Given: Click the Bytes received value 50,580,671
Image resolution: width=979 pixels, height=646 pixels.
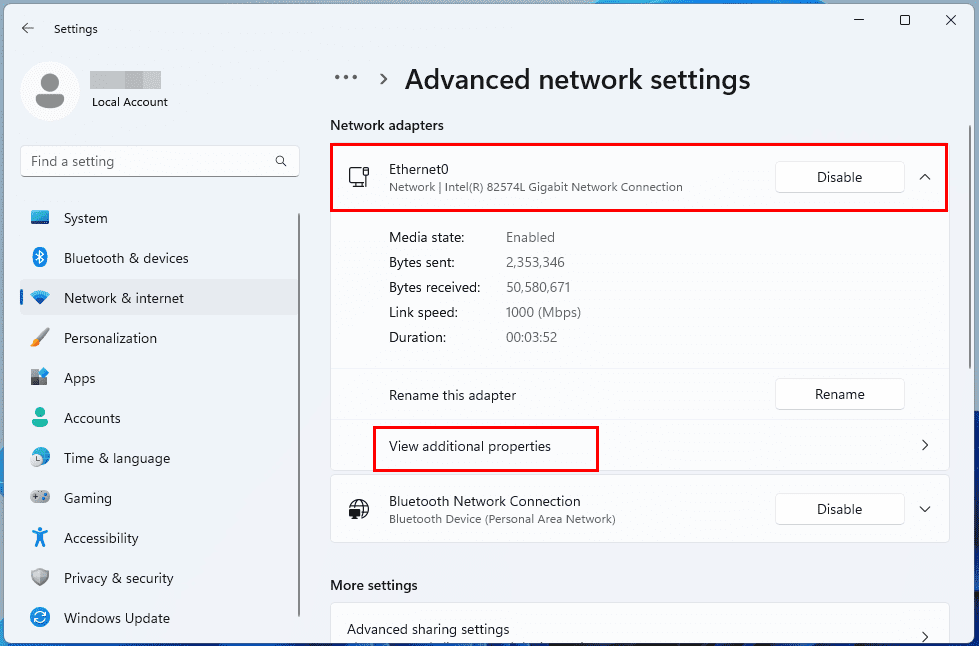Looking at the screenshot, I should click(538, 287).
